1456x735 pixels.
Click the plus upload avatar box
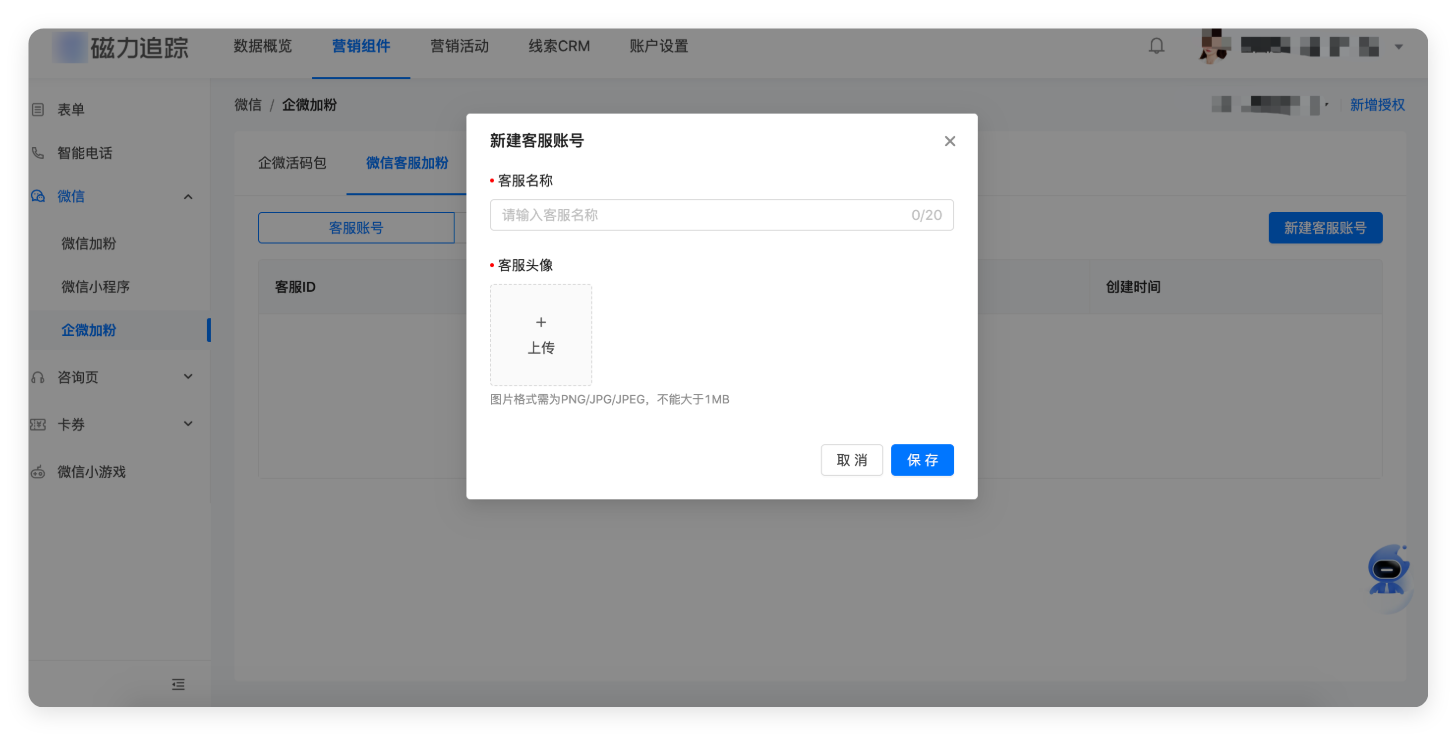point(541,335)
